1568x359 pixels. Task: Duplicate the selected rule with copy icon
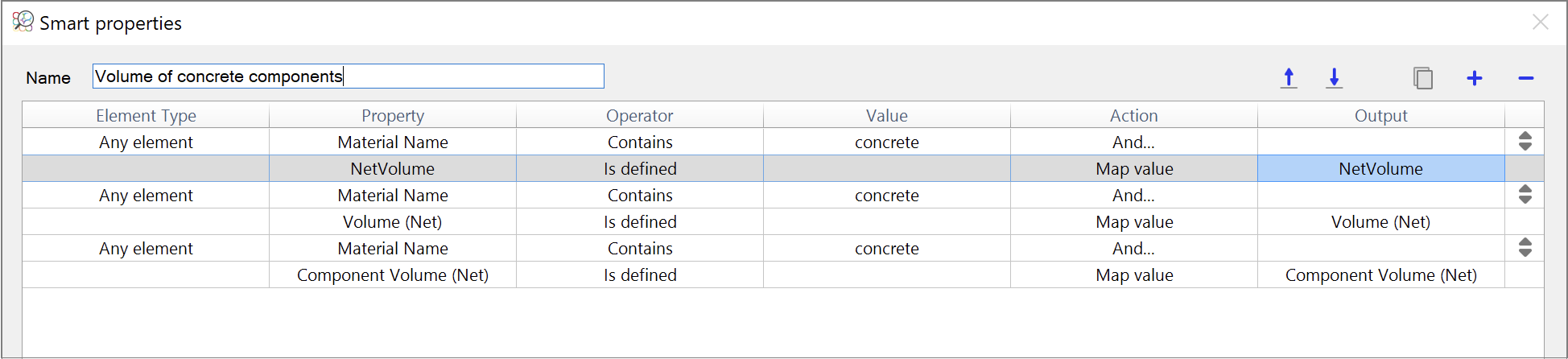tap(1423, 78)
